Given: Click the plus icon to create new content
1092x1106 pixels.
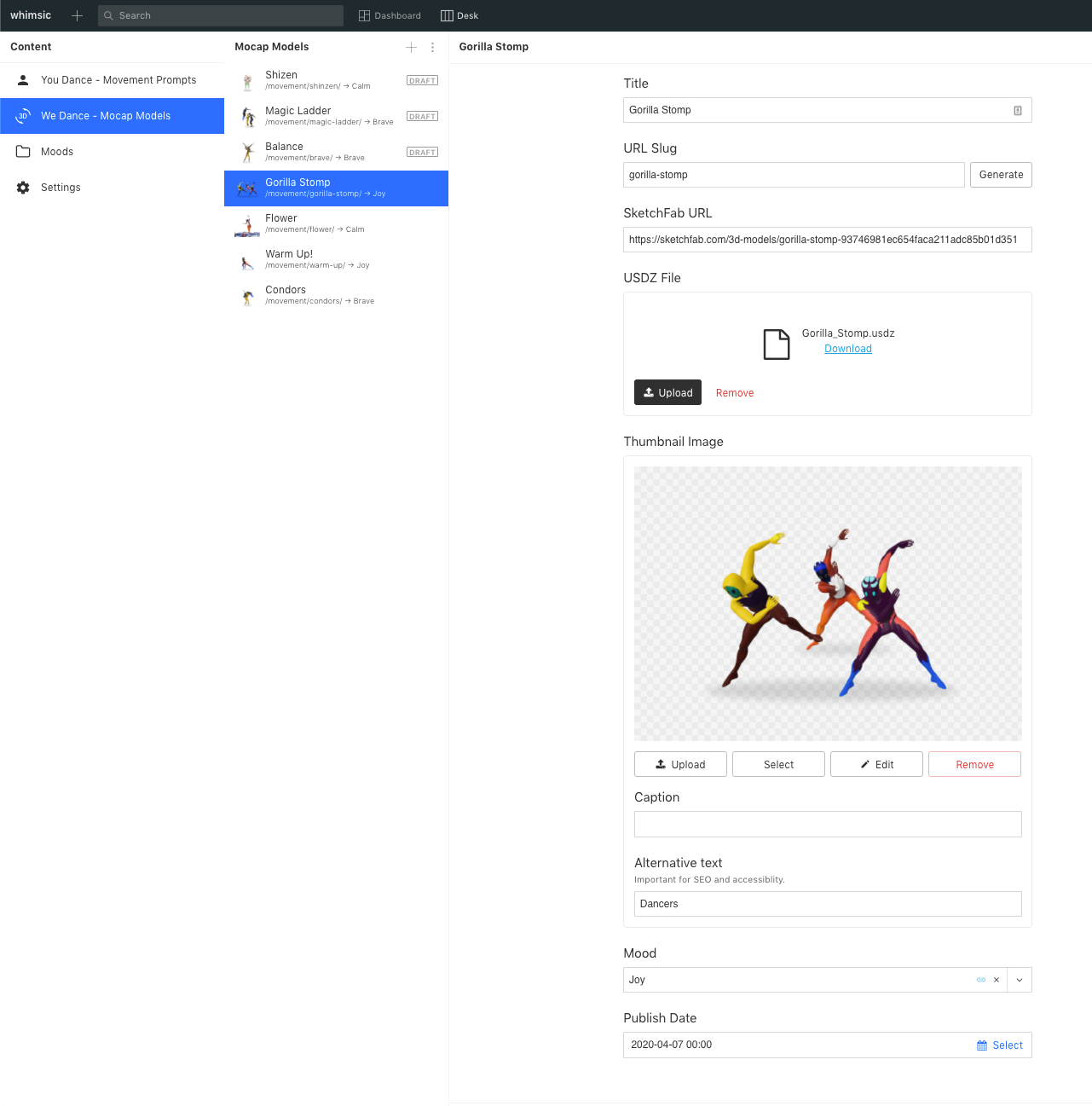Looking at the screenshot, I should [x=77, y=15].
